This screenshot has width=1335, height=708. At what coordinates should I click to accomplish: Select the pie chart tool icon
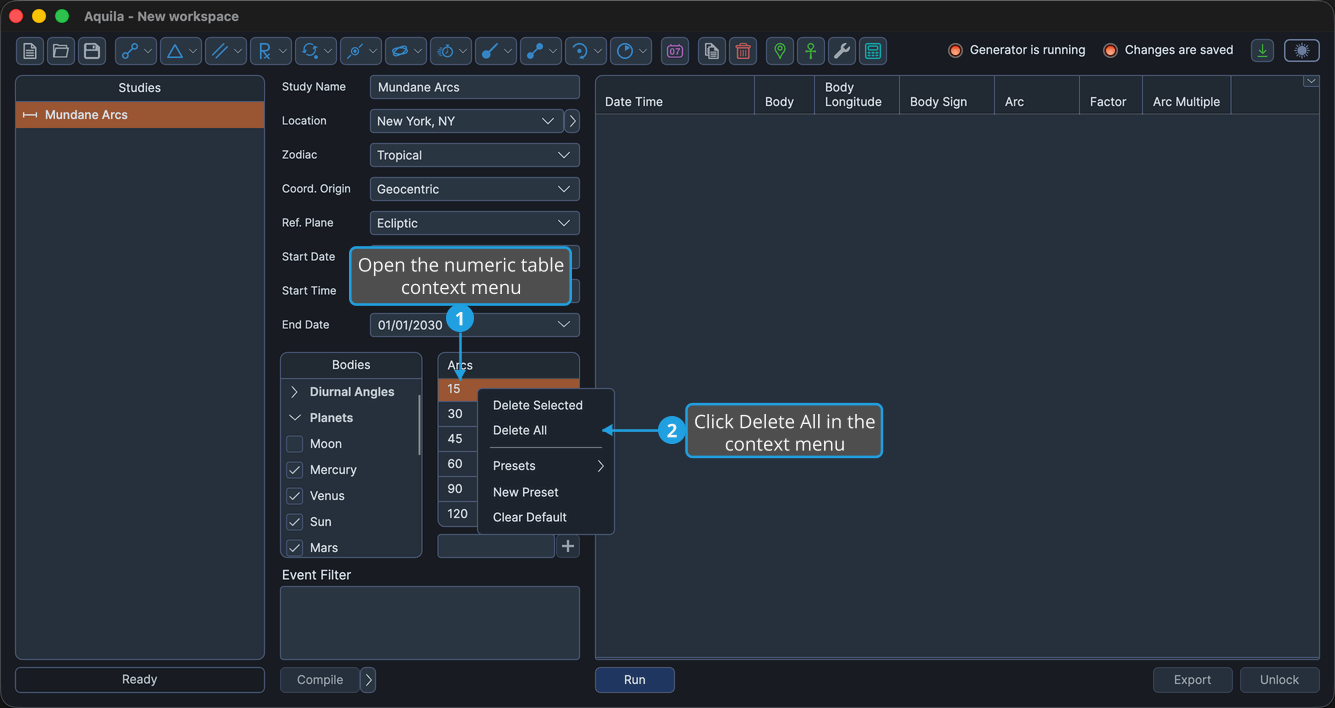[625, 51]
